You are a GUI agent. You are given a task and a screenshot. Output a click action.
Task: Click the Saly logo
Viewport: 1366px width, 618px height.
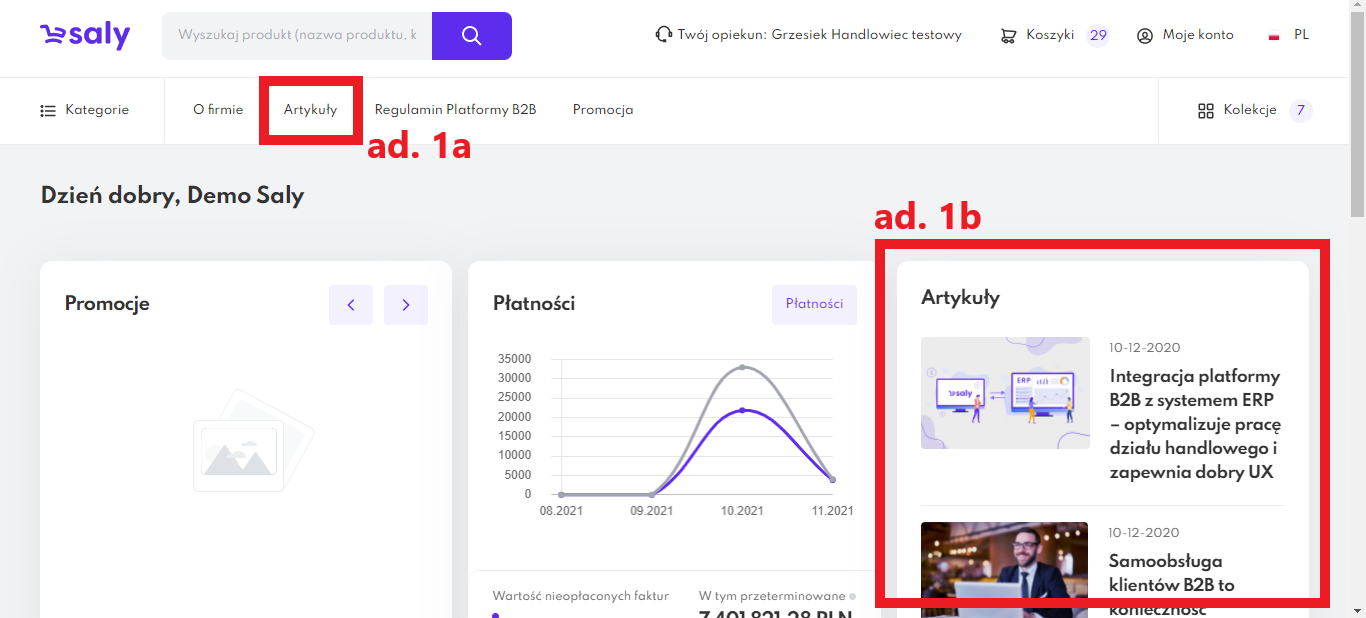[x=85, y=36]
